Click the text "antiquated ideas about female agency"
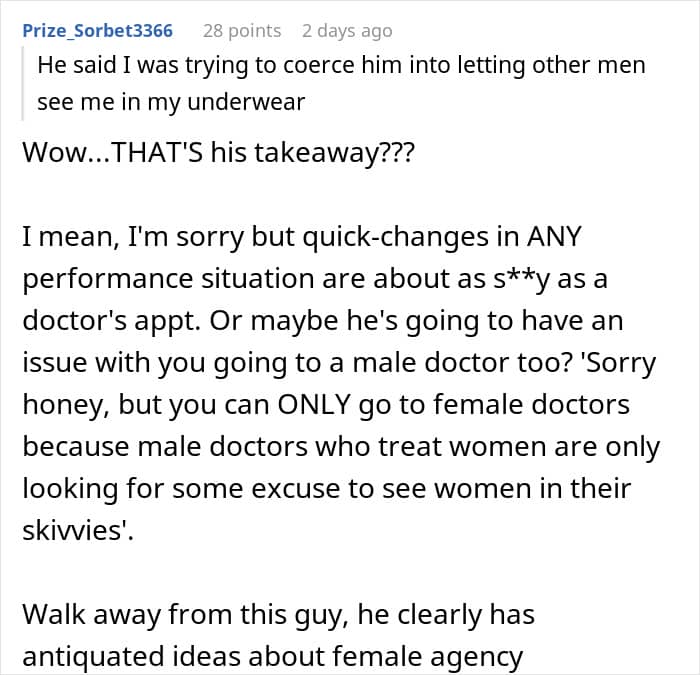The width and height of the screenshot is (700, 675). pos(271,656)
